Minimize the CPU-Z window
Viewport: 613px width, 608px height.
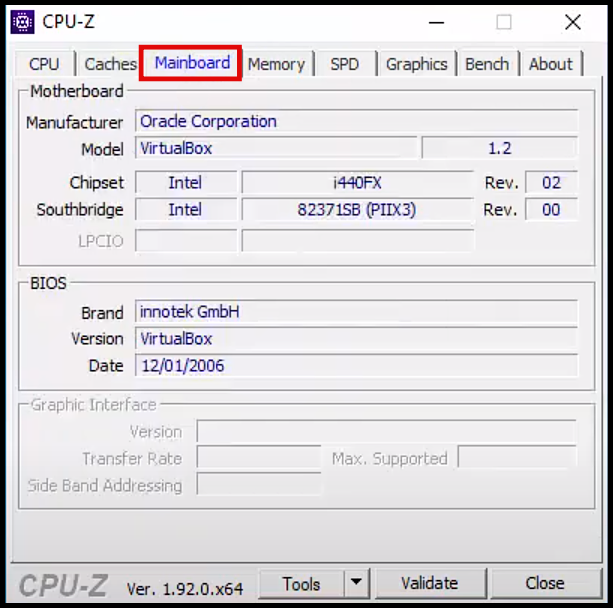click(436, 22)
